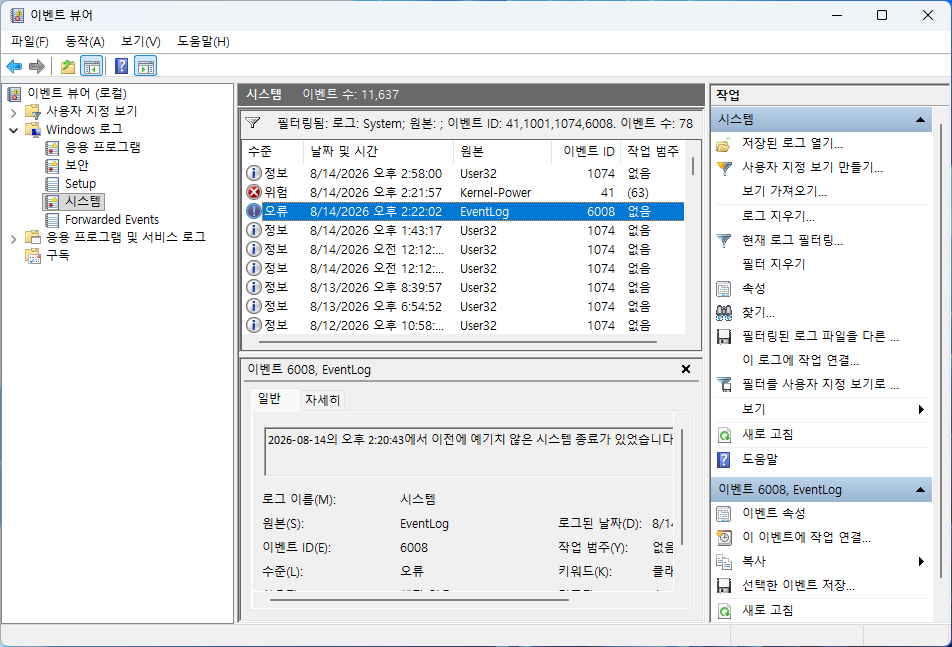Toggle the show/hide console tree icon
The height and width of the screenshot is (647, 952).
tap(92, 66)
